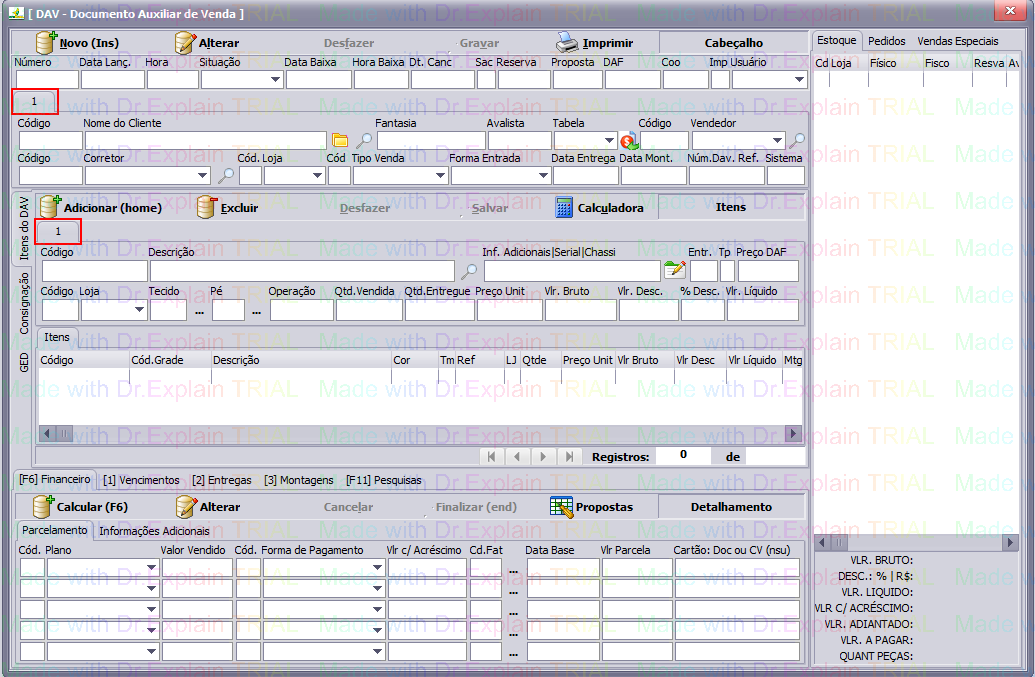The image size is (1035, 677).
Task: Open the Tipo Venda dropdown
Action: [440, 176]
